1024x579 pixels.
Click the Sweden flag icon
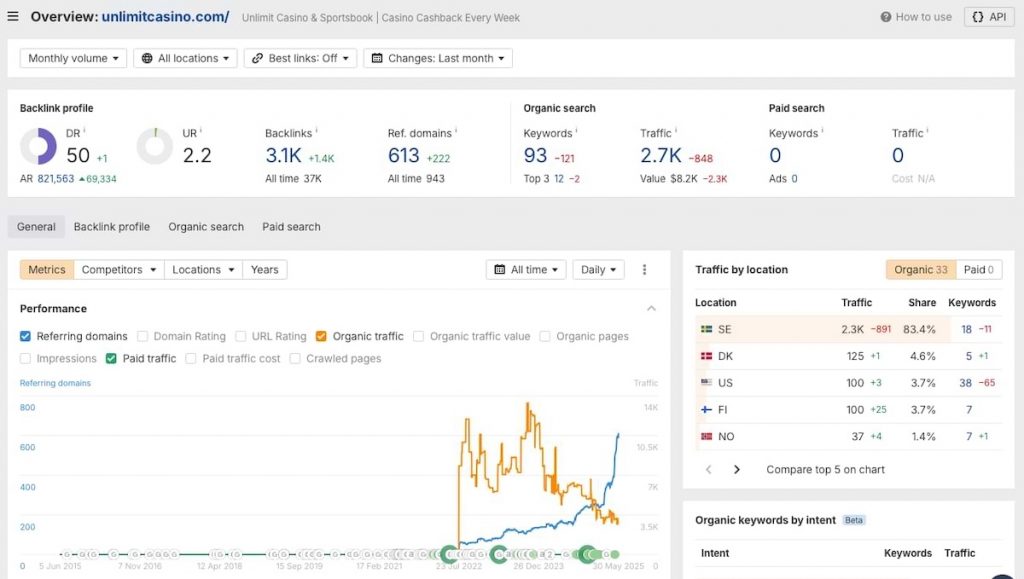point(707,329)
